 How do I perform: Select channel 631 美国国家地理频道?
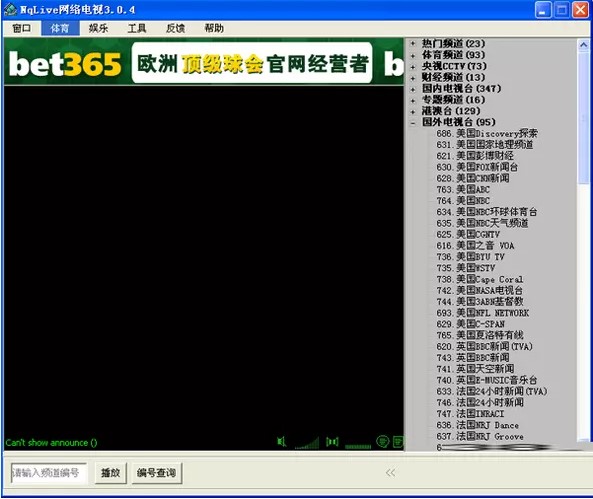pyautogui.click(x=484, y=145)
